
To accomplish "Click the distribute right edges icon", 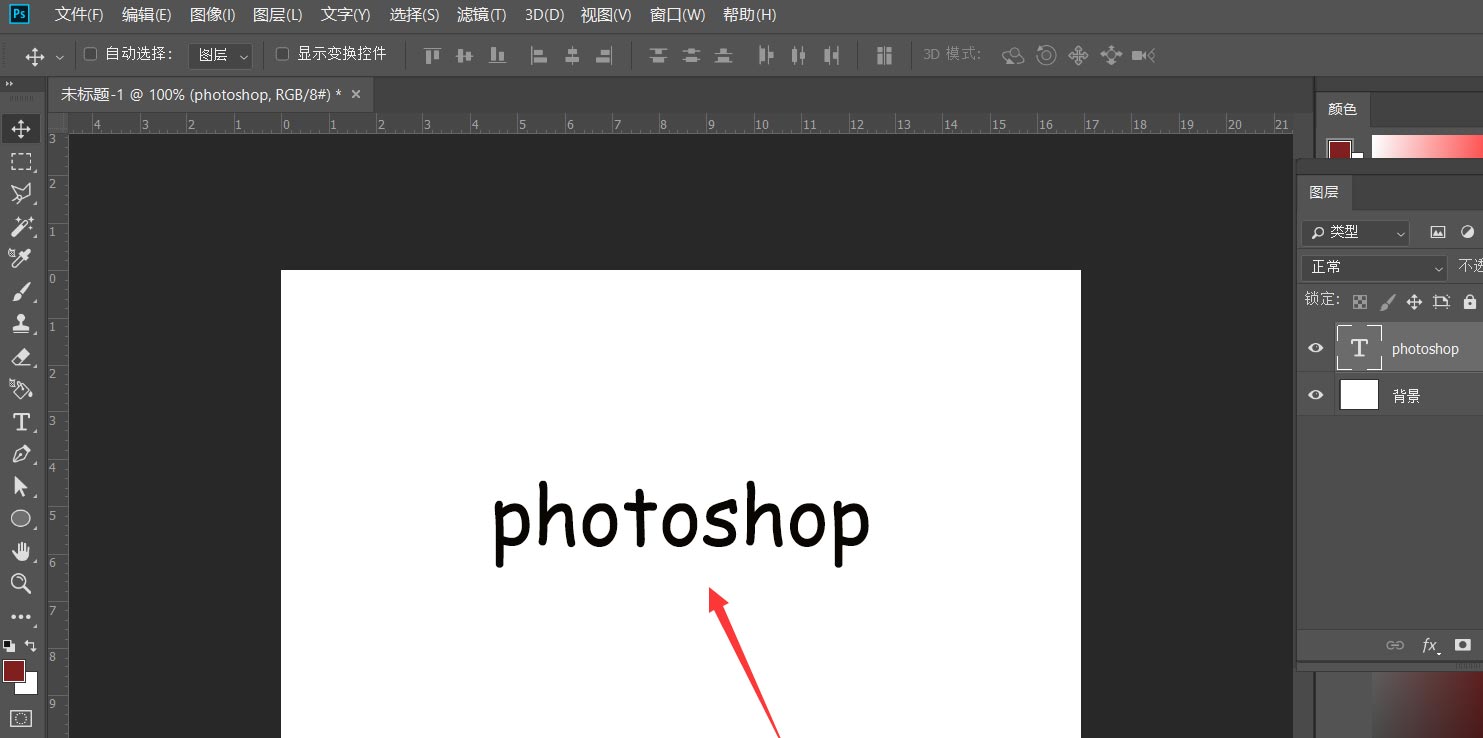I will (831, 56).
